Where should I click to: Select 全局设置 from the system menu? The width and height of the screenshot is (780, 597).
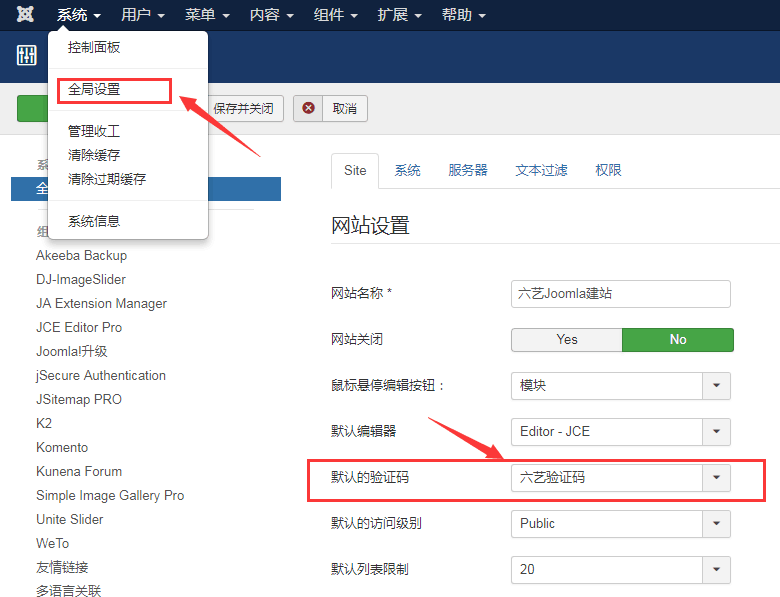(94, 89)
